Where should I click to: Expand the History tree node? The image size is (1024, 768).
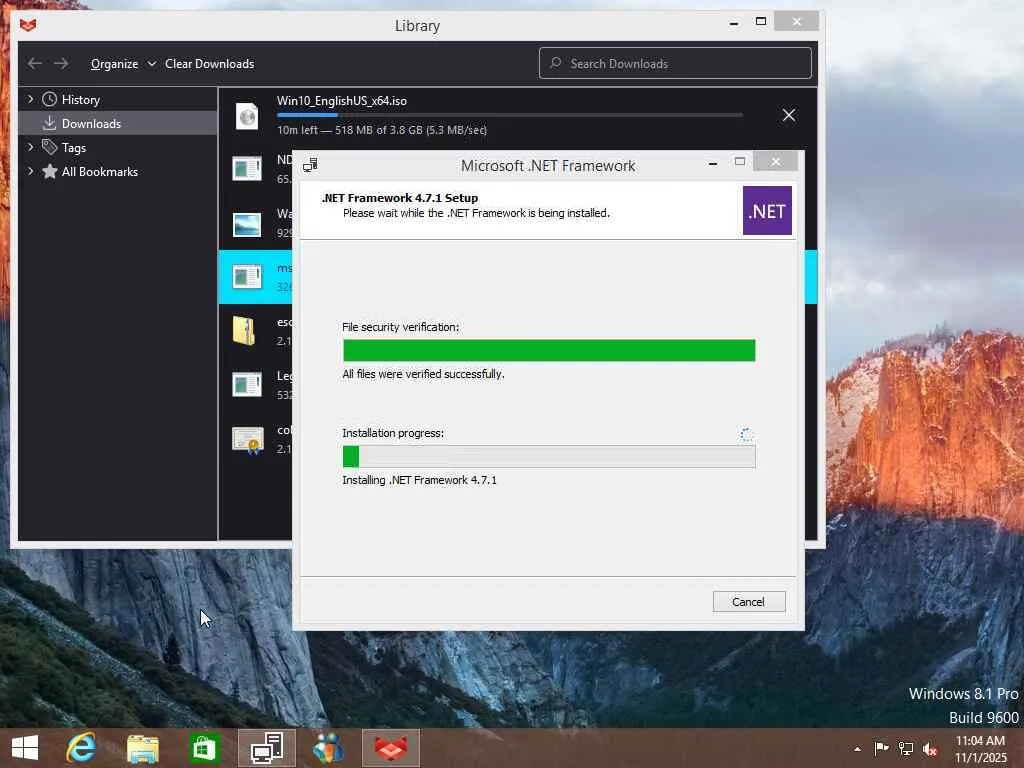pyautogui.click(x=30, y=99)
